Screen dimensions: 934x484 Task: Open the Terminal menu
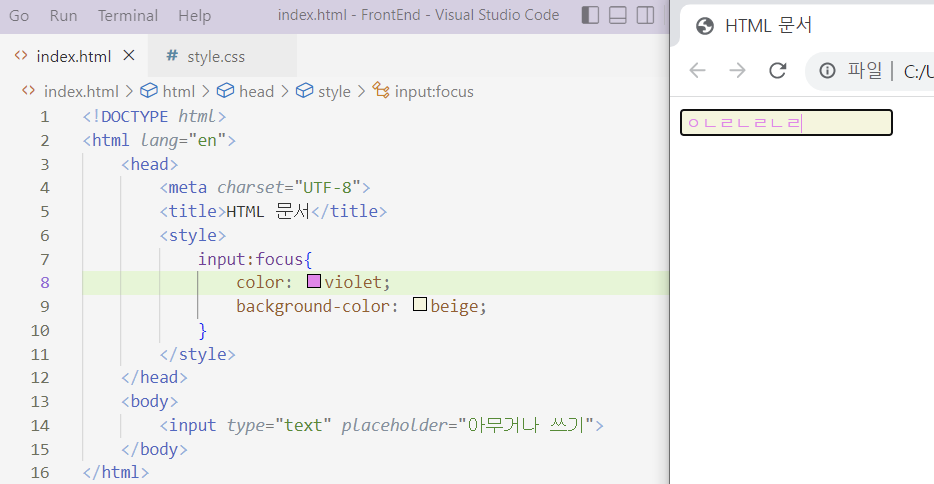[128, 15]
